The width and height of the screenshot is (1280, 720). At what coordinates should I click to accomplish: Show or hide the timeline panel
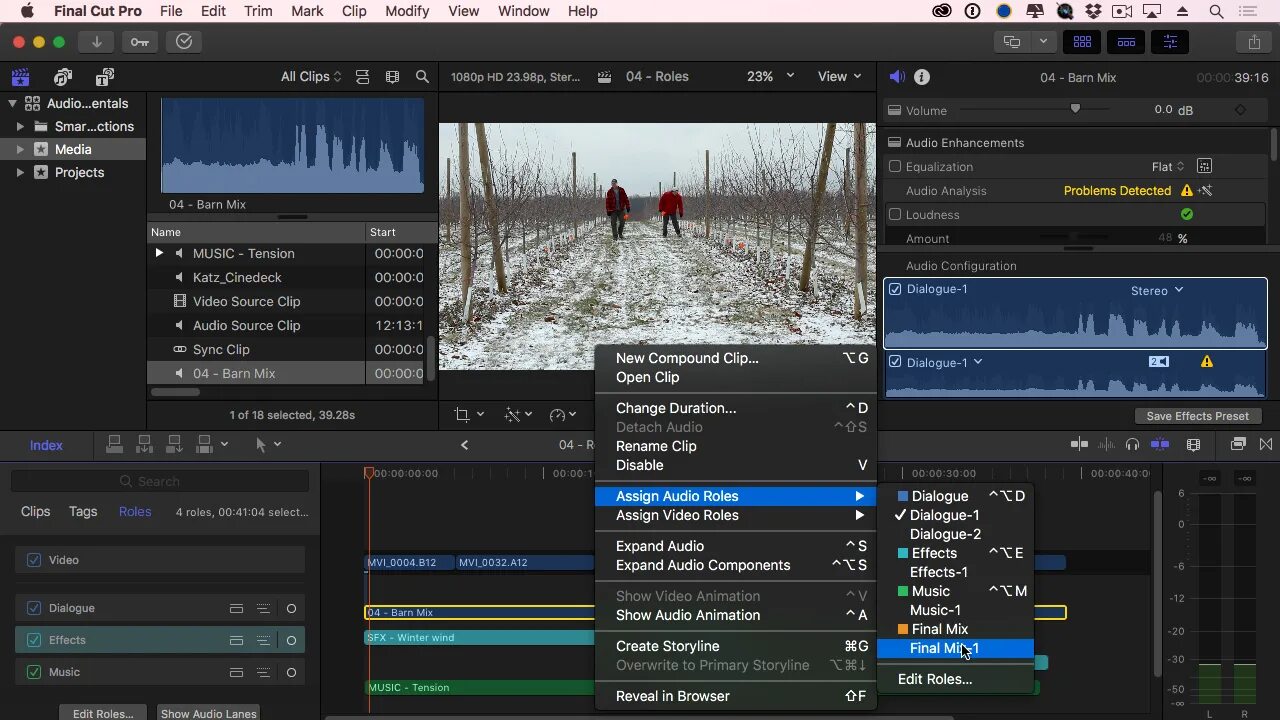[1126, 42]
